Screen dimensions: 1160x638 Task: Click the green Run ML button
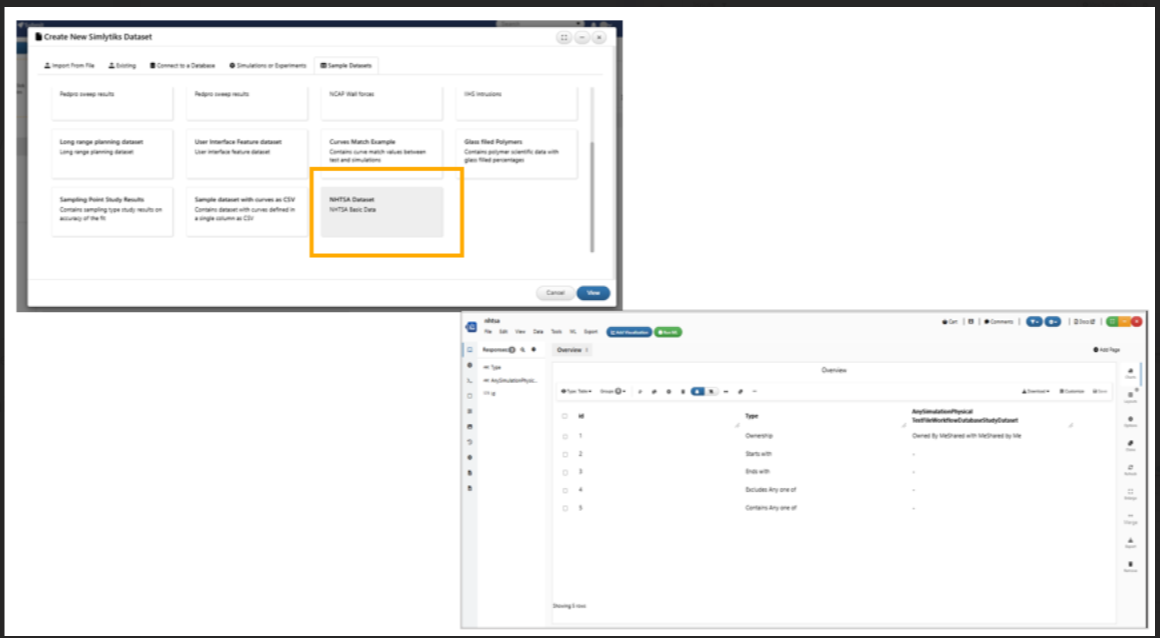coord(668,332)
